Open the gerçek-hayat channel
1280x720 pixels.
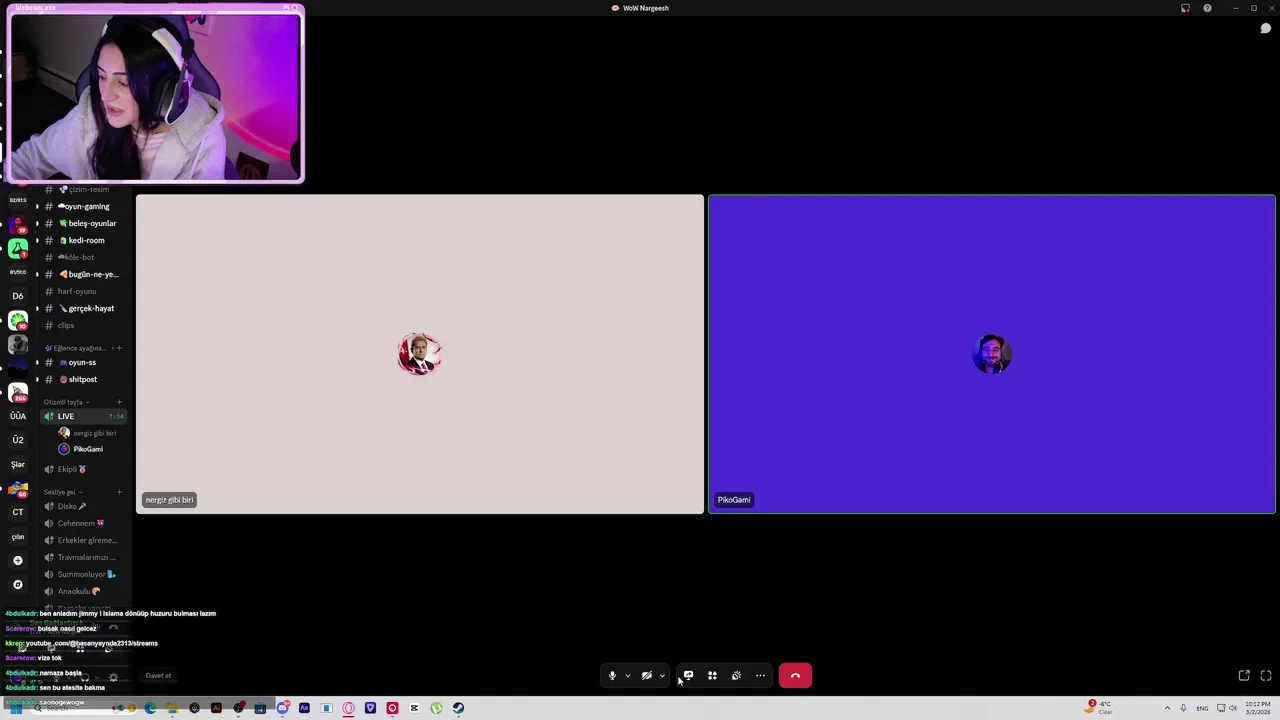coord(84,309)
